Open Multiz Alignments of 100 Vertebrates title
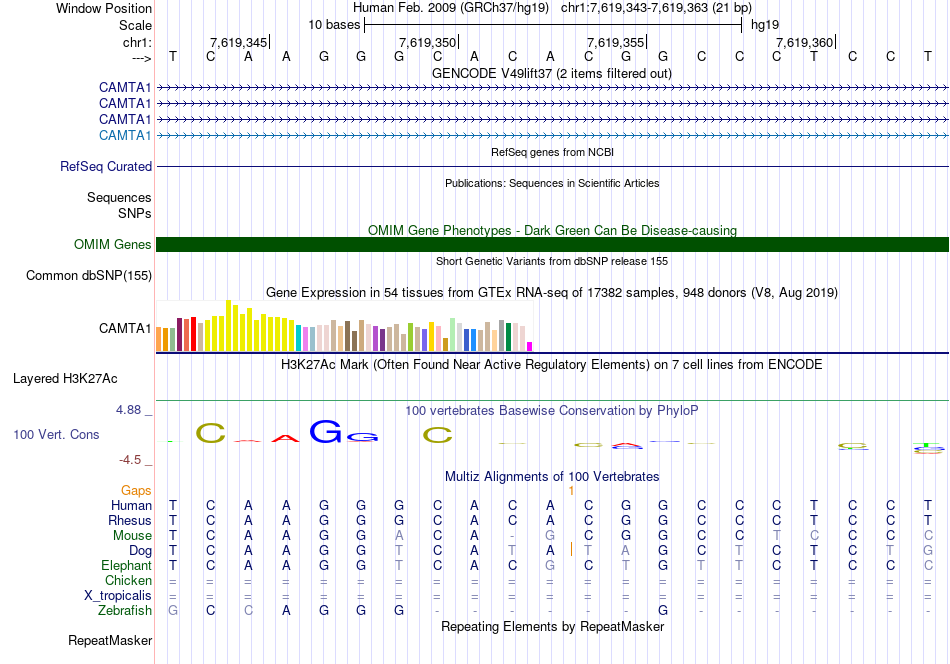The image size is (950, 664). pos(552,477)
